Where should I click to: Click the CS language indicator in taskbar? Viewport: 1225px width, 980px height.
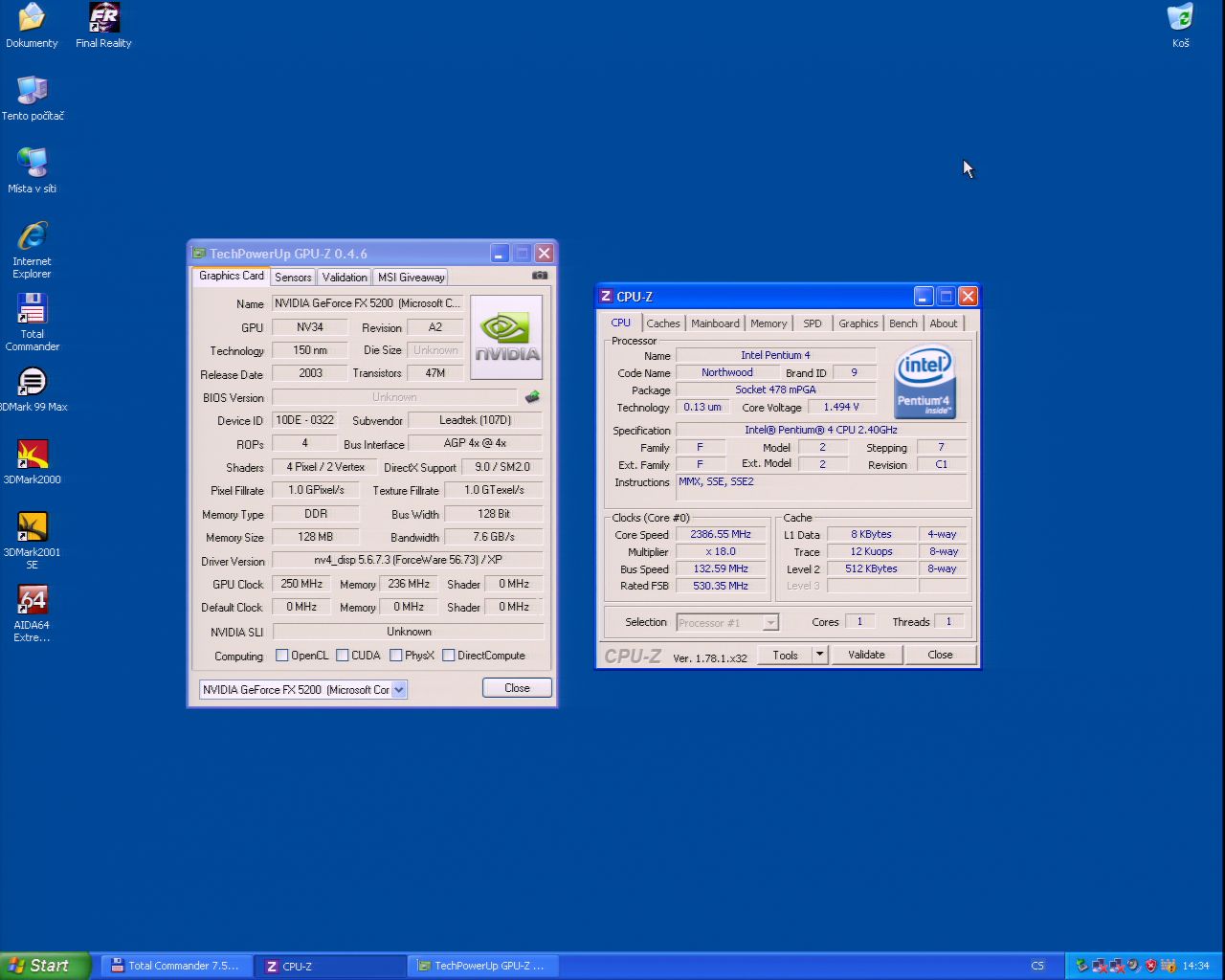1037,966
